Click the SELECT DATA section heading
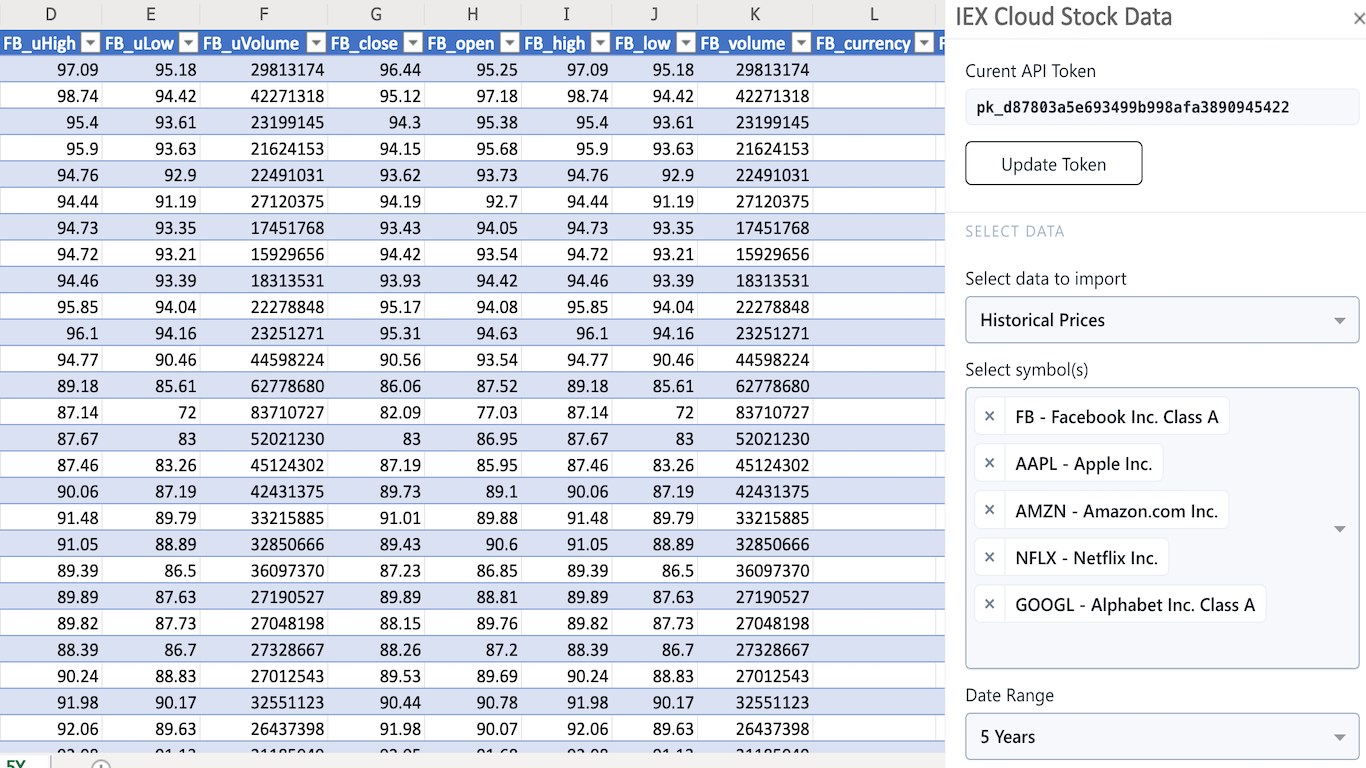Image resolution: width=1366 pixels, height=768 pixels. click(1015, 232)
